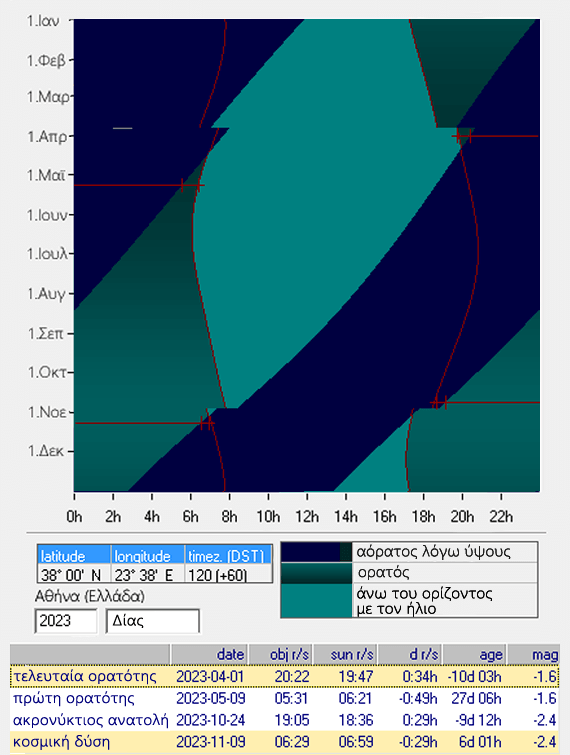Select the ακρονύκτιος ανατολή row
The image size is (570, 755).
point(285,720)
